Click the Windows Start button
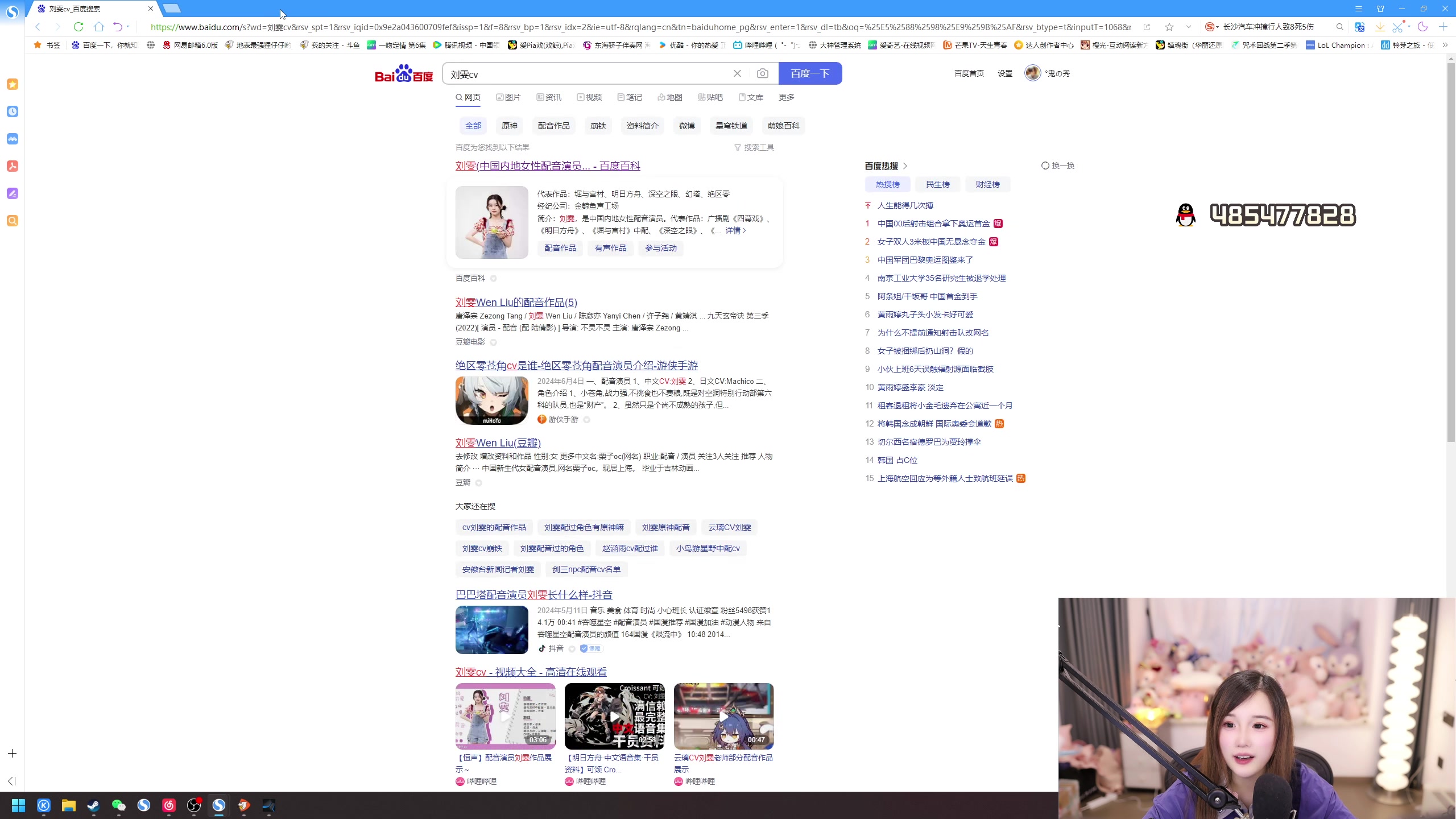The height and width of the screenshot is (819, 1456). 18,805
